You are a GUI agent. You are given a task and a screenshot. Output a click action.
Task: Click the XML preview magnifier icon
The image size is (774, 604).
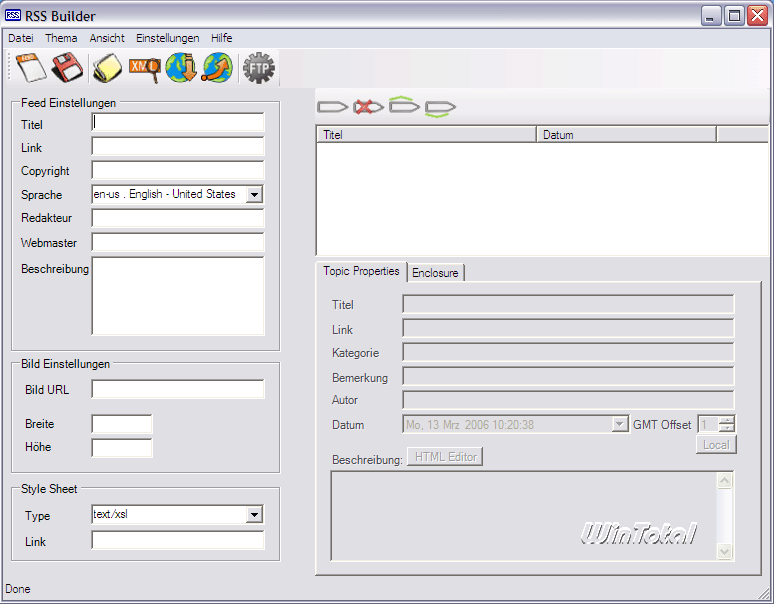click(145, 69)
